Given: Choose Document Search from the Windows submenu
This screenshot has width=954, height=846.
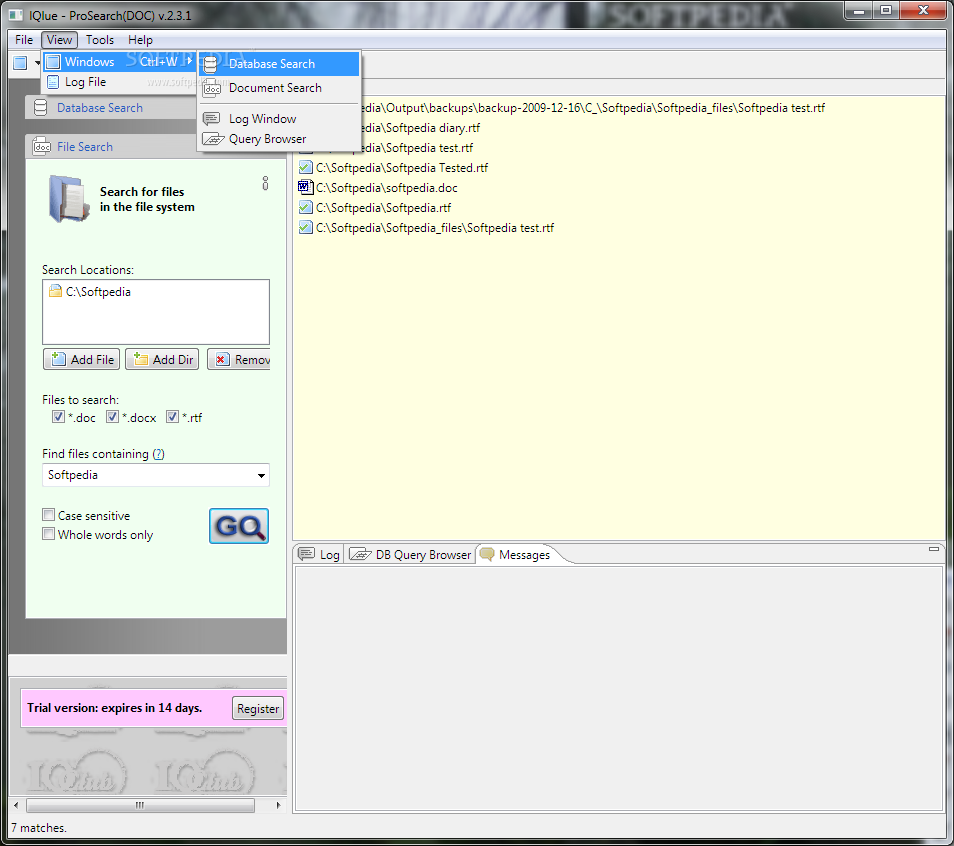Looking at the screenshot, I should click(x=279, y=88).
